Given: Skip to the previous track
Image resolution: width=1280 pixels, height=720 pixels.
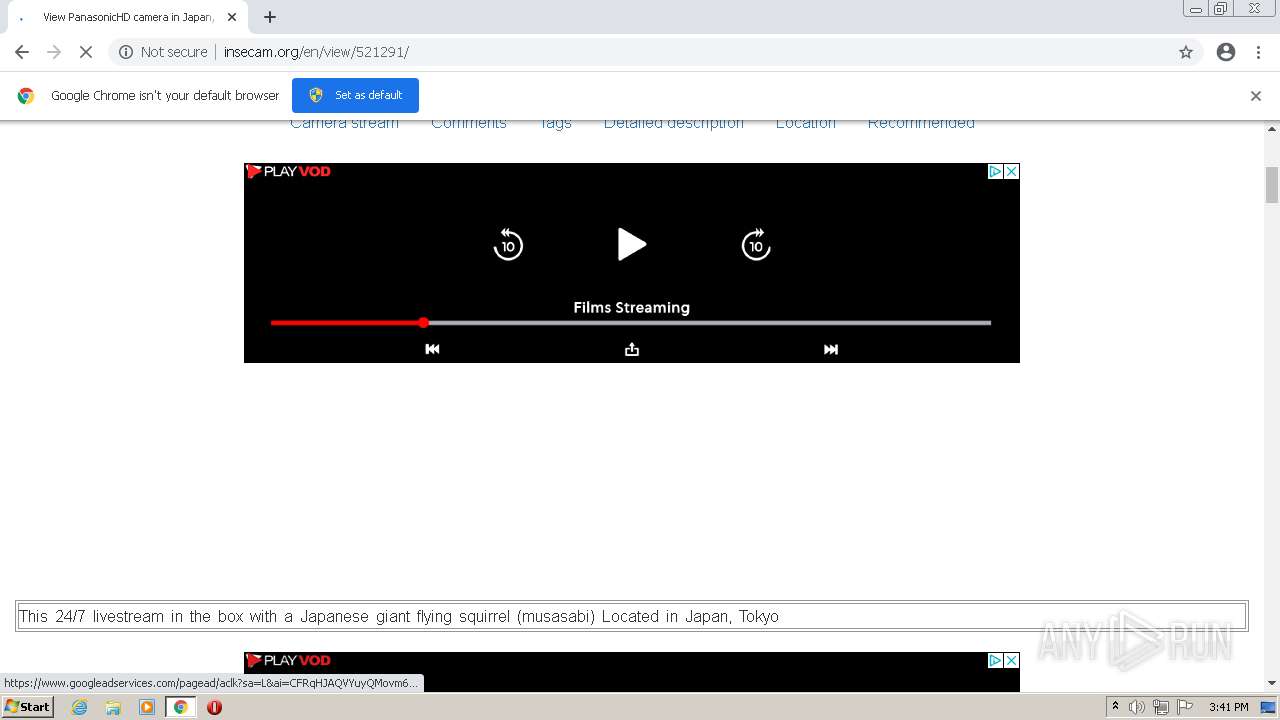Looking at the screenshot, I should 432,349.
